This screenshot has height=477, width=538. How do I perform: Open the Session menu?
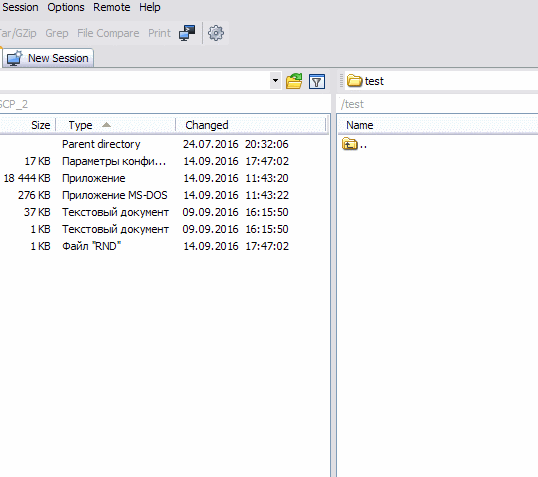[20, 7]
